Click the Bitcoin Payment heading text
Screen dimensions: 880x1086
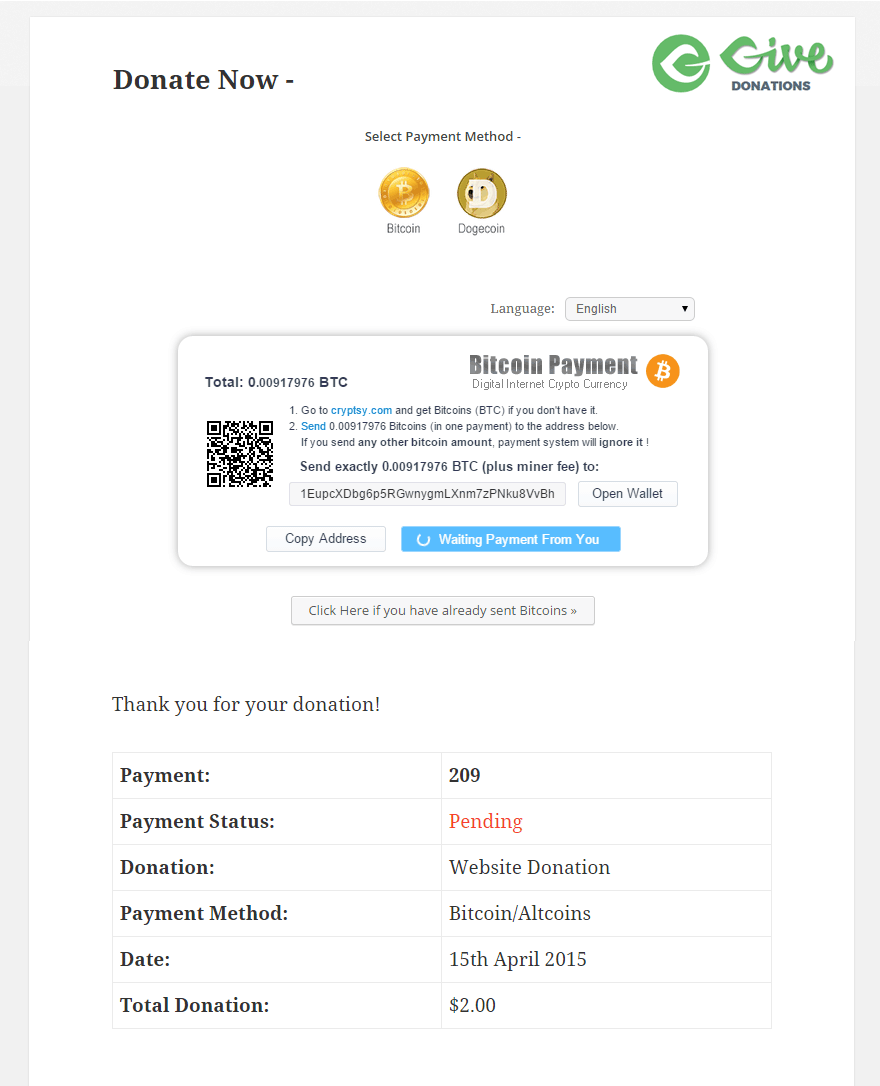[553, 365]
